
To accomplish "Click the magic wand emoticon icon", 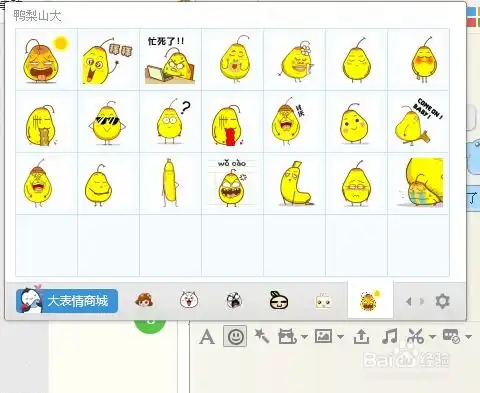I will coord(261,336).
